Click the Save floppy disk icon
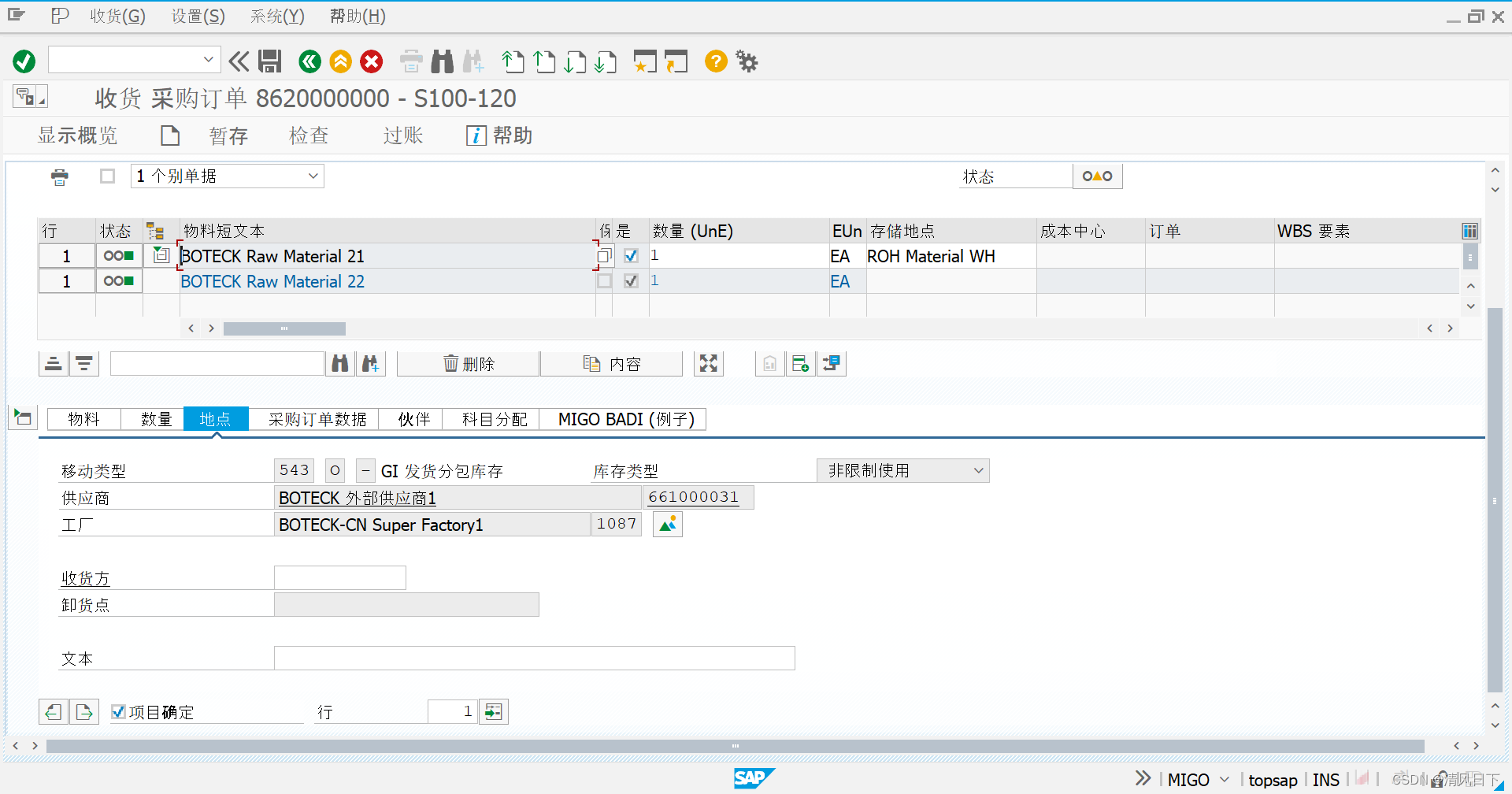 270,61
